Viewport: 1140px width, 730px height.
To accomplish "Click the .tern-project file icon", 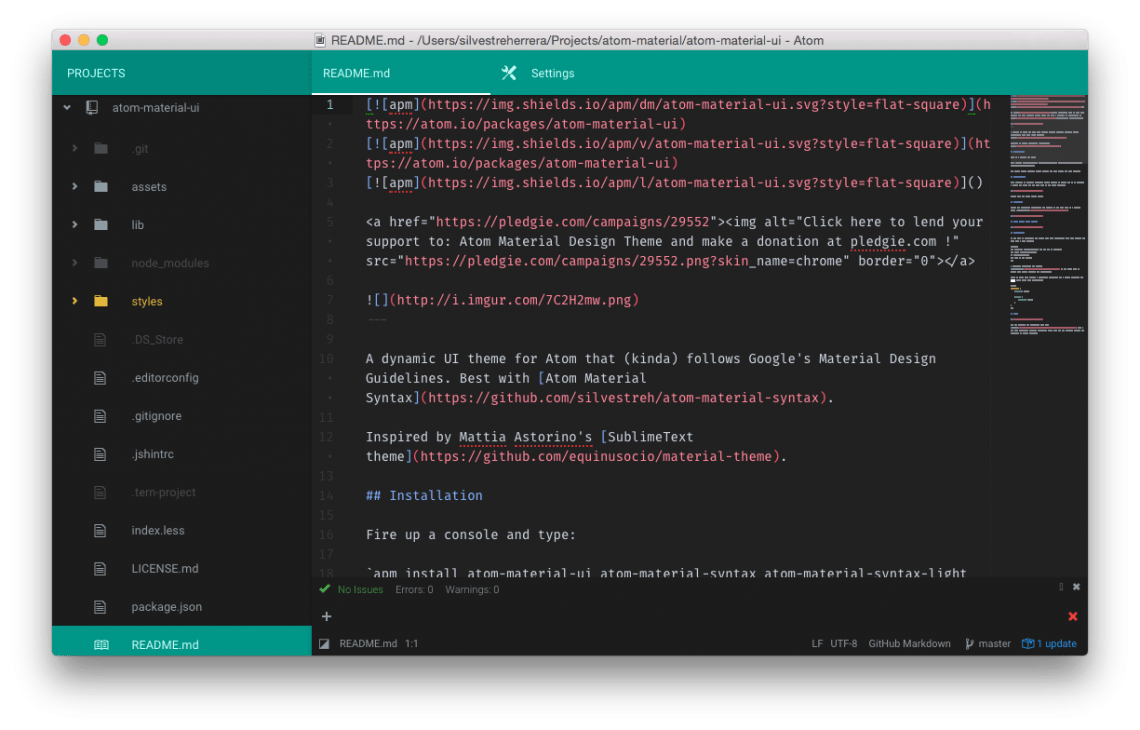I will (x=100, y=492).
